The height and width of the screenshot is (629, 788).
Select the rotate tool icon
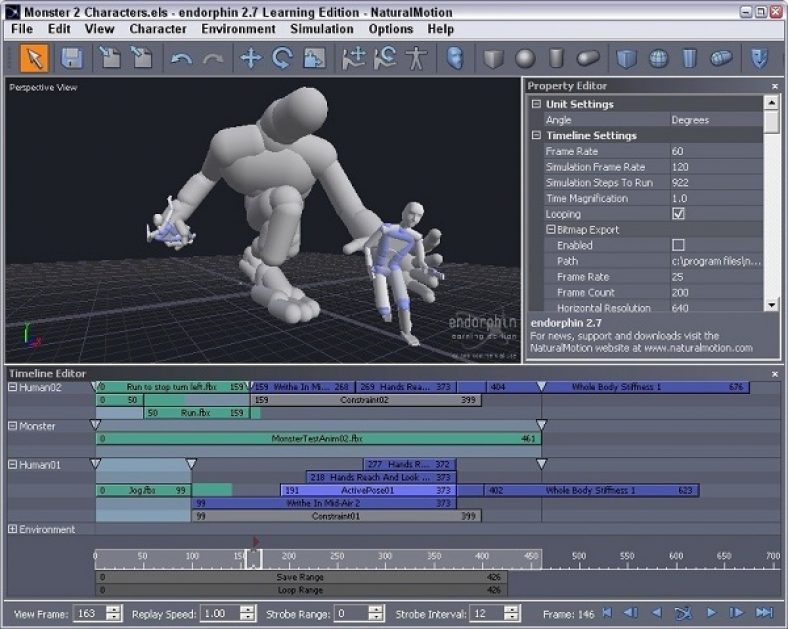coord(282,58)
